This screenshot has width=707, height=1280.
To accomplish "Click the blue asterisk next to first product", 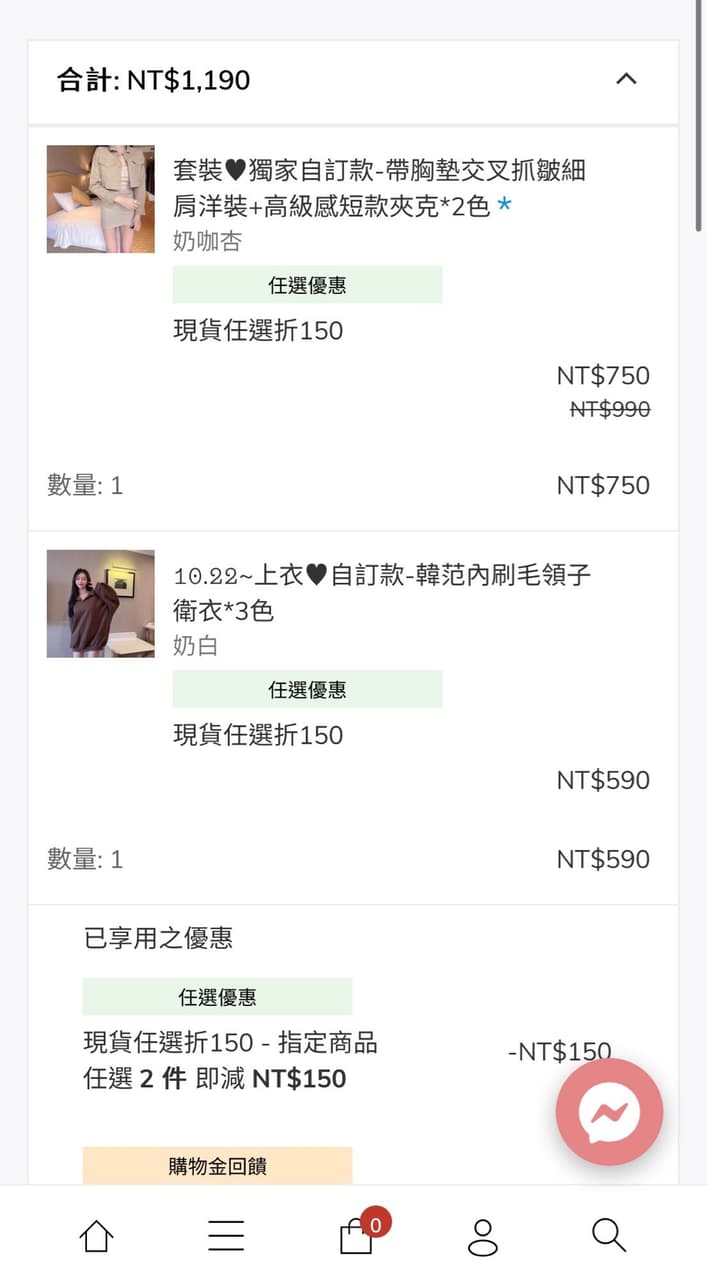I will click(x=504, y=207).
